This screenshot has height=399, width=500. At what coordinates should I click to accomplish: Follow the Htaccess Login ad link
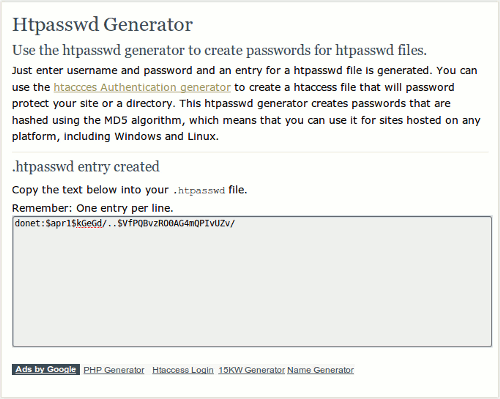pos(183,370)
